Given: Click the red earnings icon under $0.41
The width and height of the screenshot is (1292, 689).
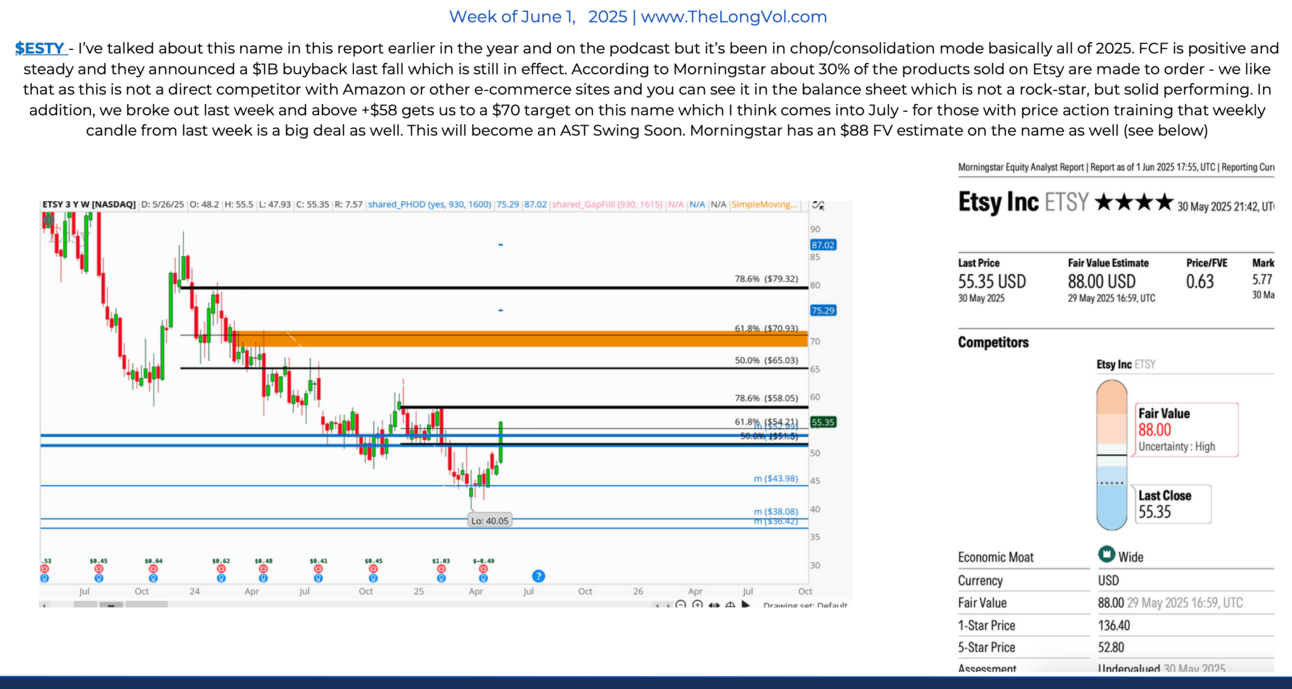Looking at the screenshot, I should point(319,569).
